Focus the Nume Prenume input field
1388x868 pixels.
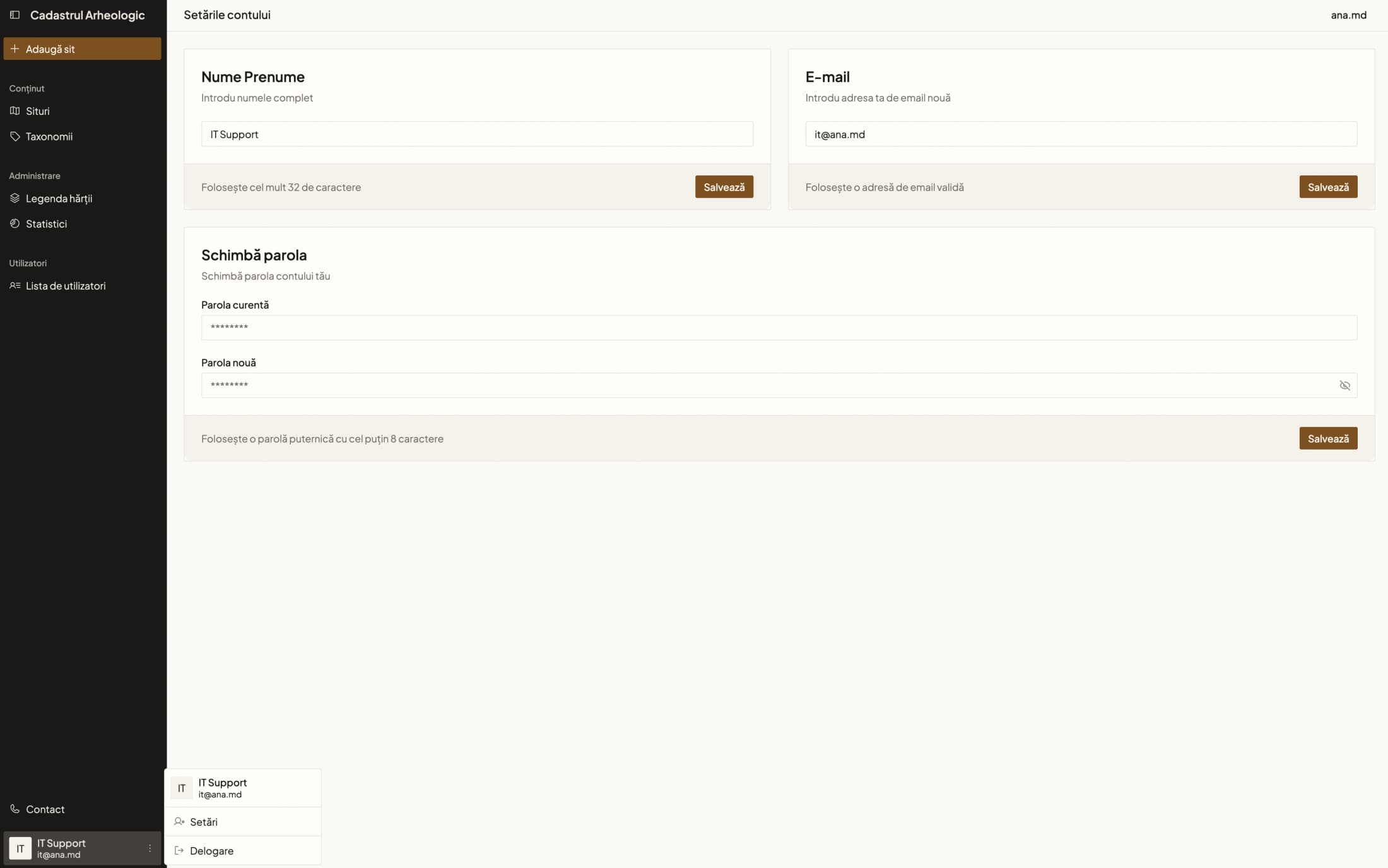point(477,134)
